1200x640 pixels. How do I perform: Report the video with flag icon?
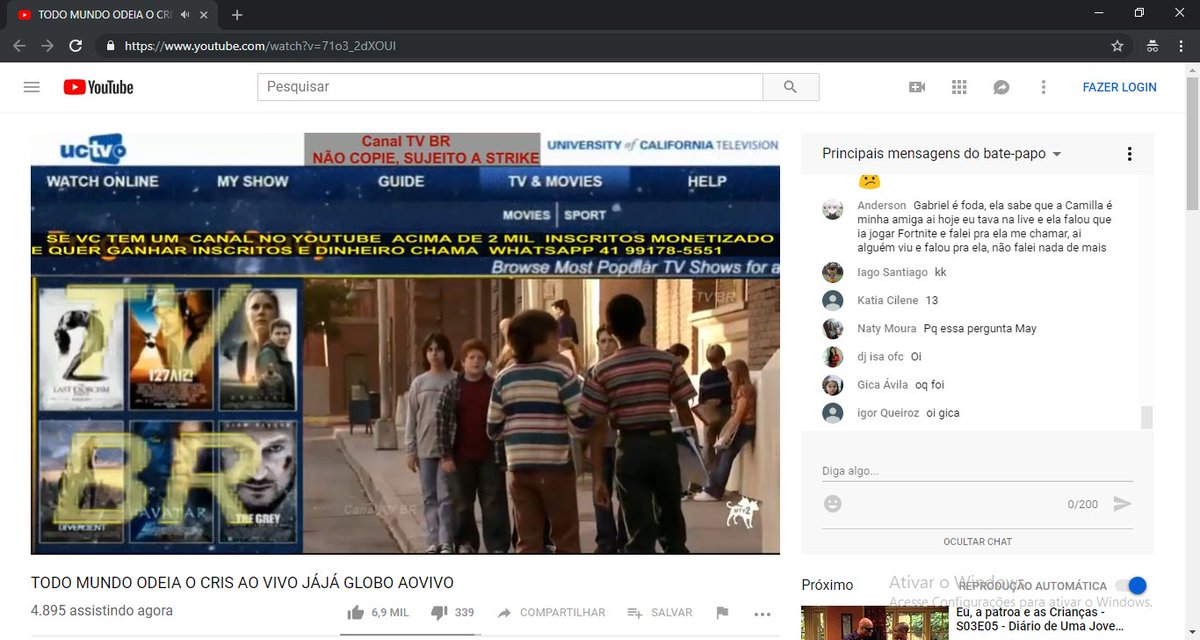click(722, 612)
